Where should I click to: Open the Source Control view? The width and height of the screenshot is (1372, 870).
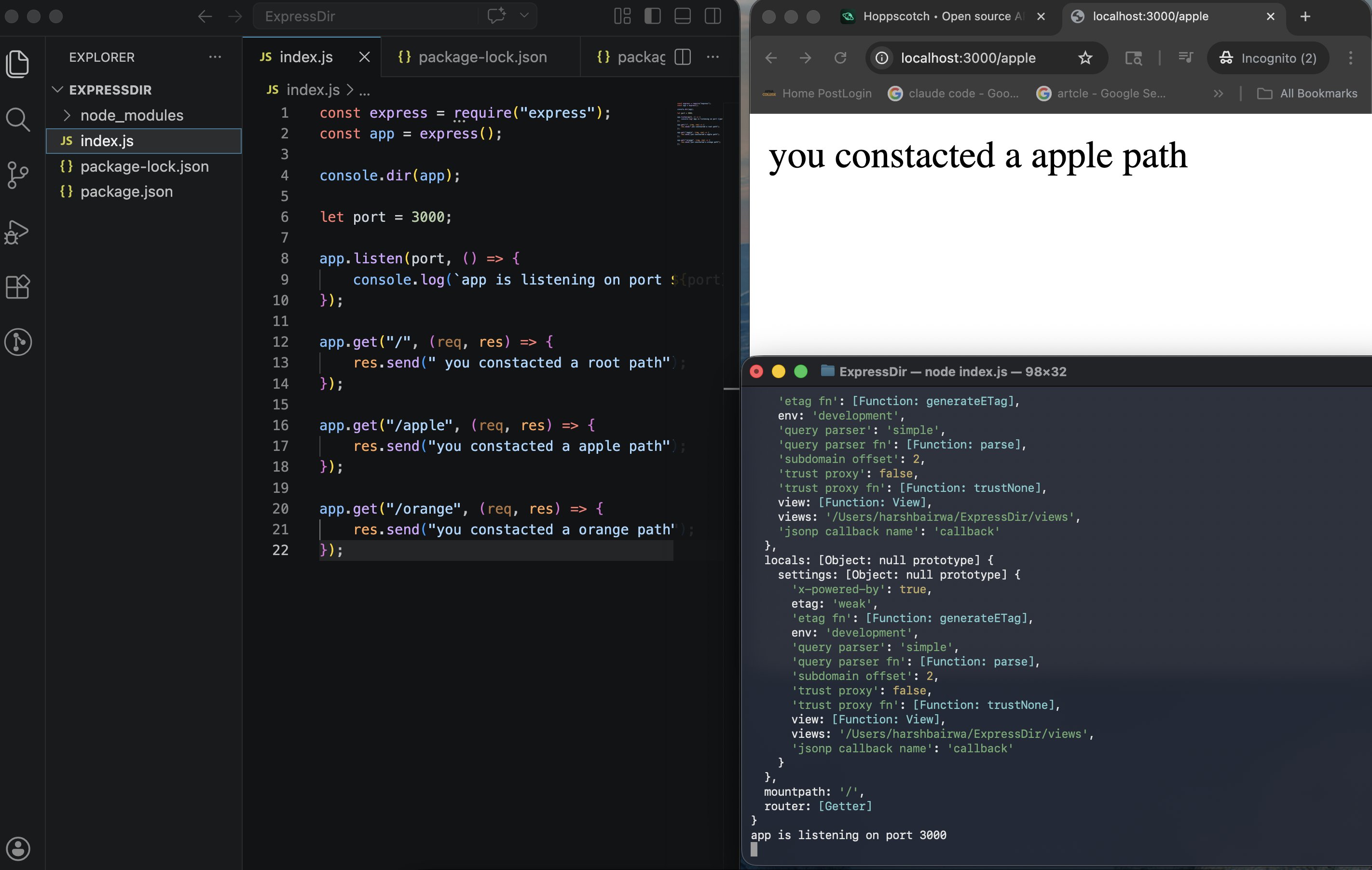18,175
